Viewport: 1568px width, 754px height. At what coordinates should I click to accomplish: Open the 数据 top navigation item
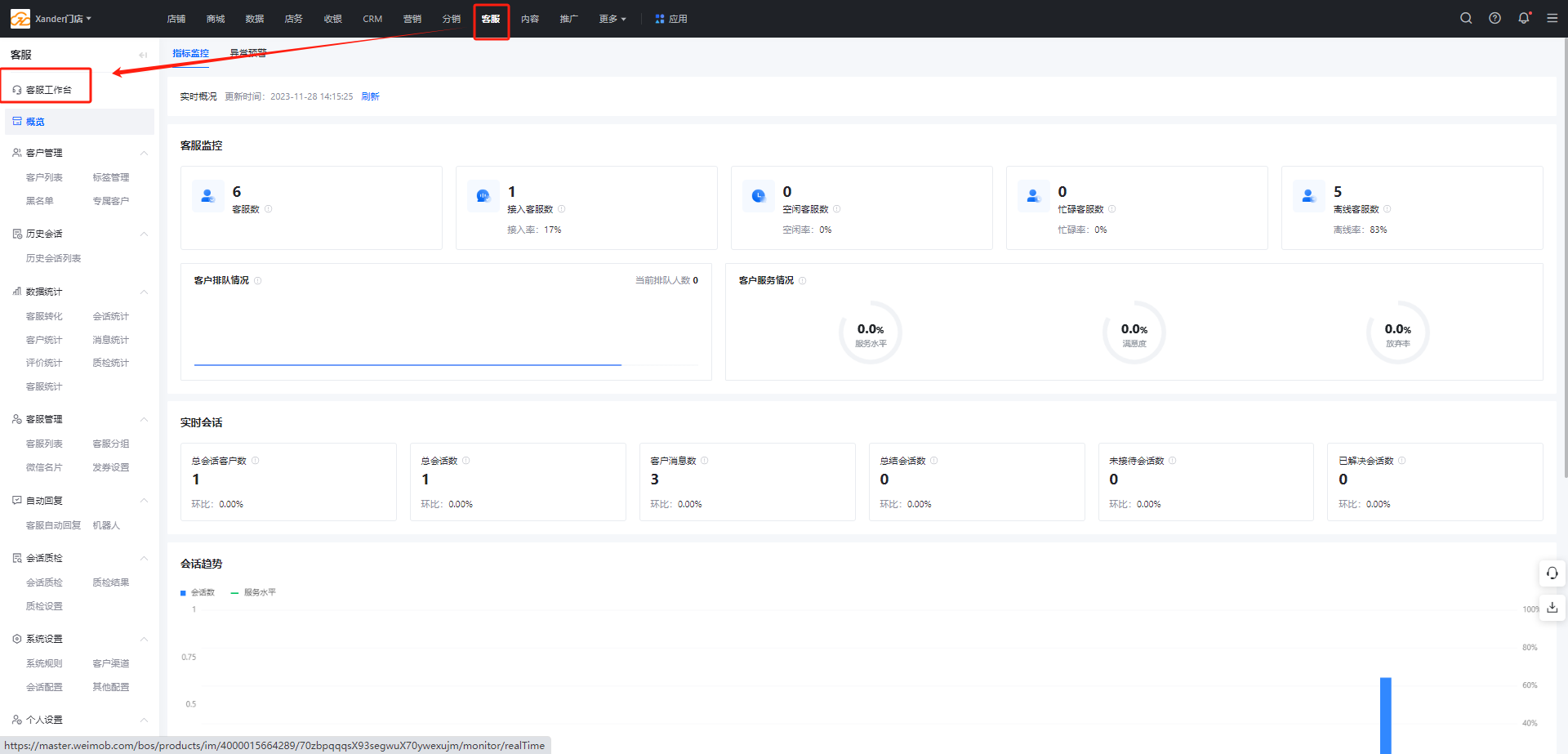coord(255,19)
